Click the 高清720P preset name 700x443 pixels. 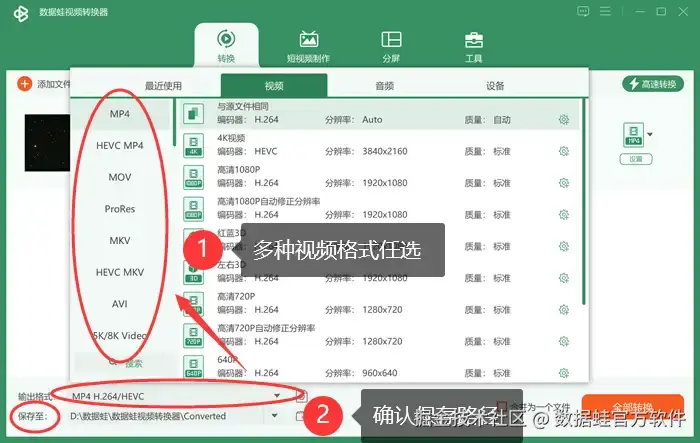click(236, 296)
